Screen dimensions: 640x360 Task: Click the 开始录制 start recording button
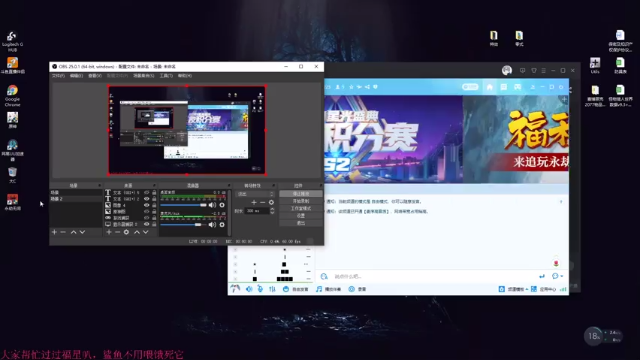pos(301,201)
